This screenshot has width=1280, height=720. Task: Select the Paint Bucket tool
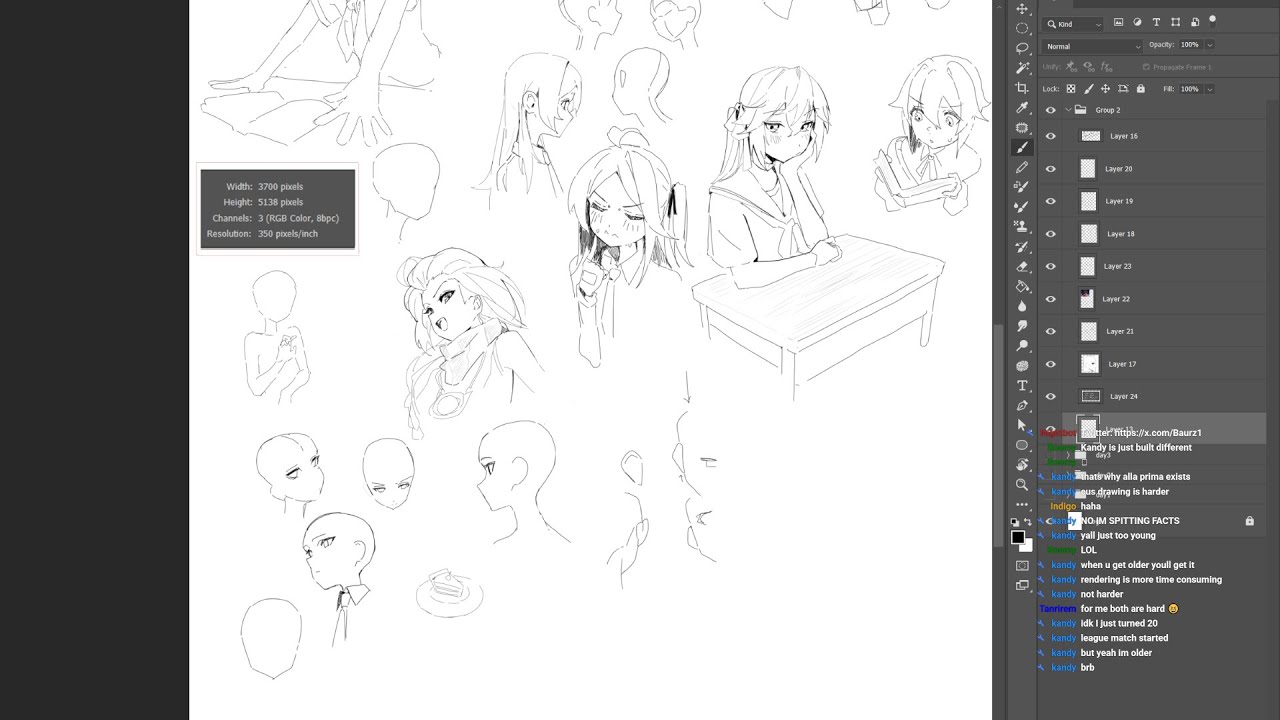tap(1022, 286)
